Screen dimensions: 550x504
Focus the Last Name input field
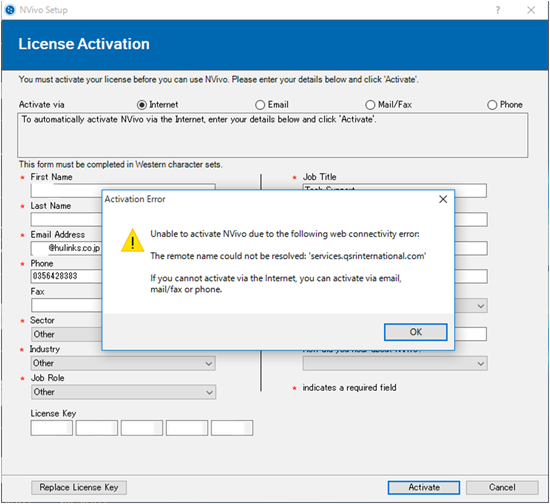click(x=66, y=220)
